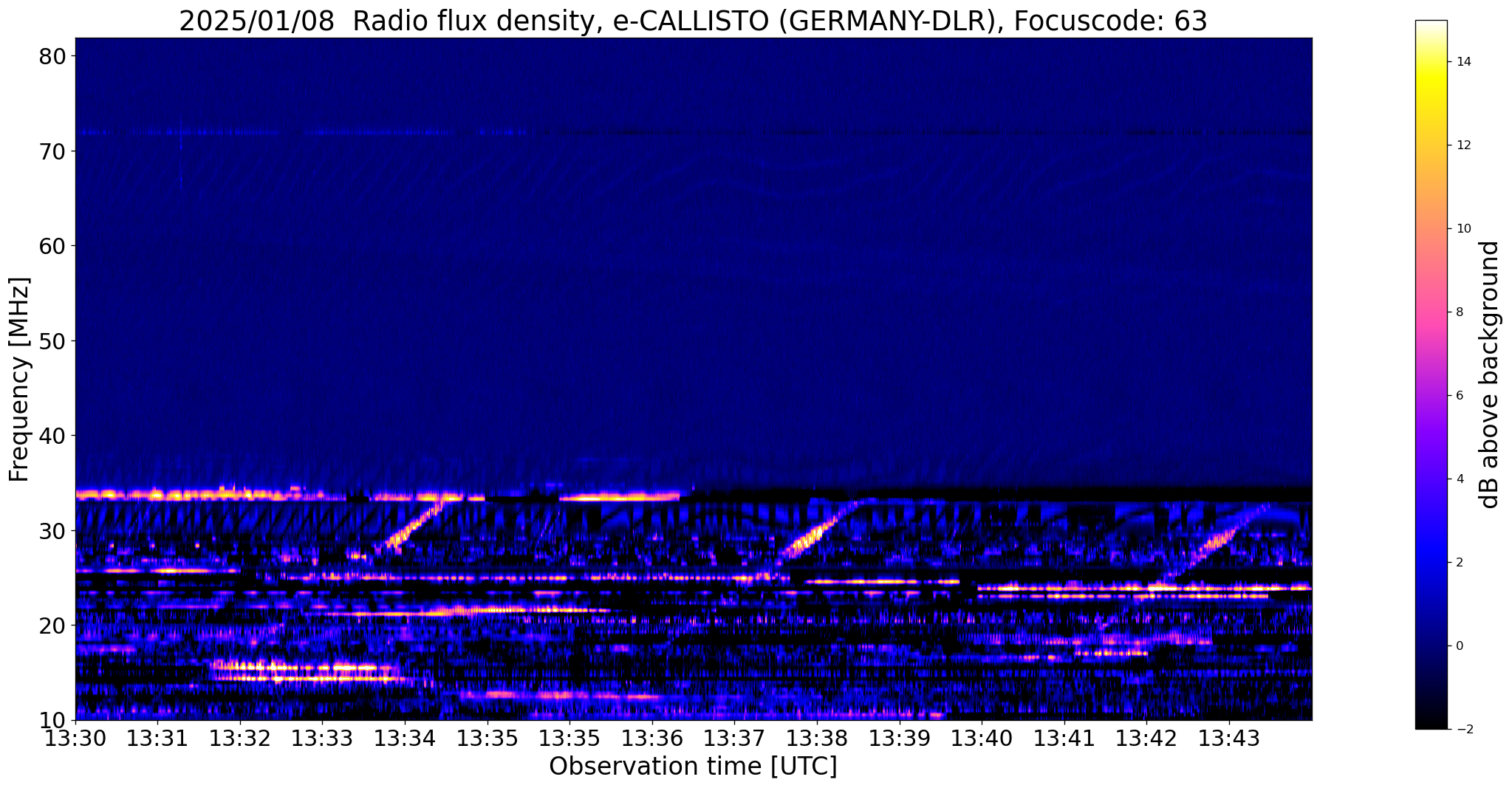Viewport: 1512px width, 788px height.
Task: Click the color gradient bar of the colorbar
Action: click(1431, 374)
